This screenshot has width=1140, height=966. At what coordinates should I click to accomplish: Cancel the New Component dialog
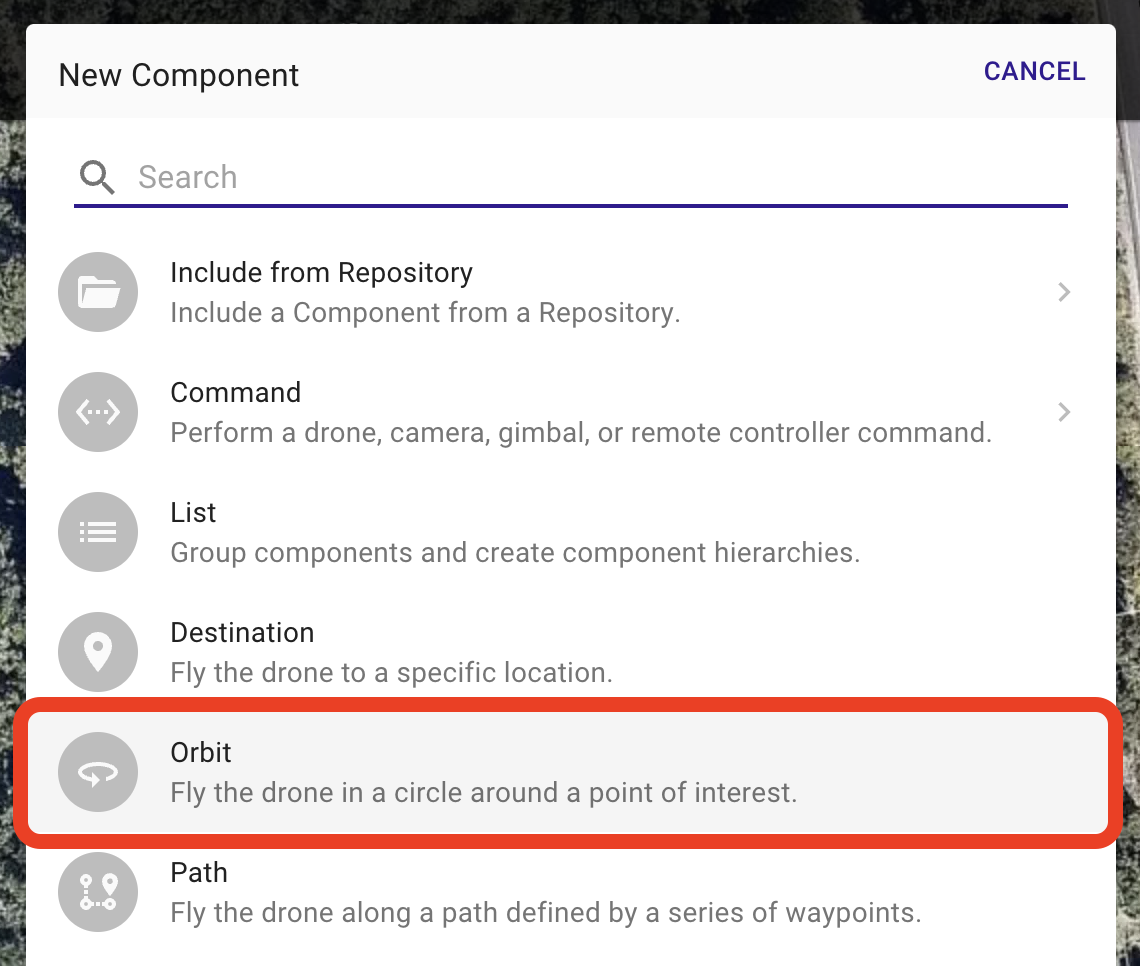click(x=1034, y=71)
